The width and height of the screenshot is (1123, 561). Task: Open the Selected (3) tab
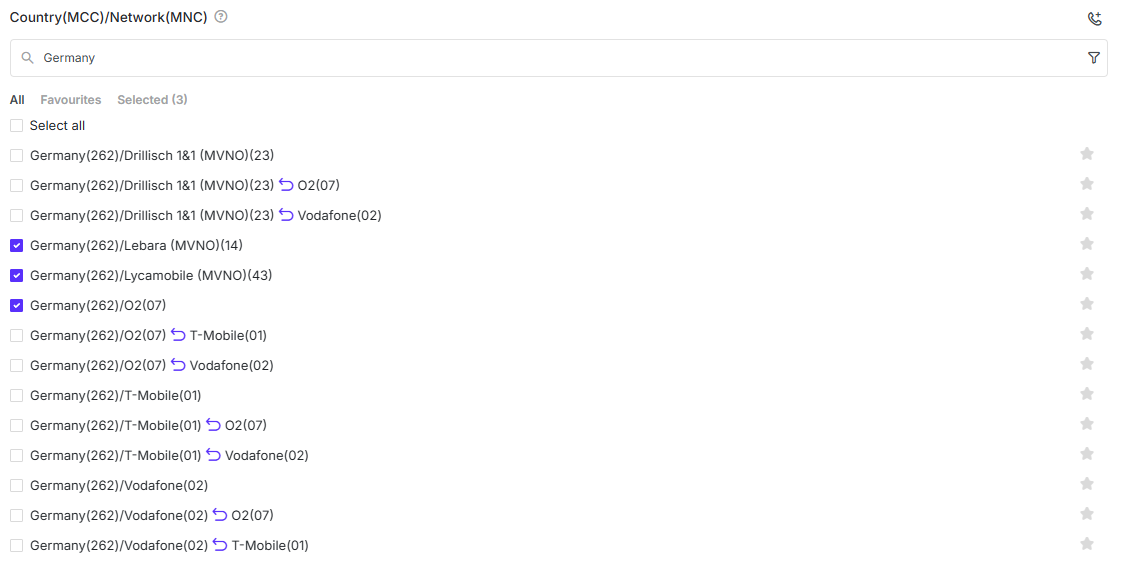[x=152, y=100]
